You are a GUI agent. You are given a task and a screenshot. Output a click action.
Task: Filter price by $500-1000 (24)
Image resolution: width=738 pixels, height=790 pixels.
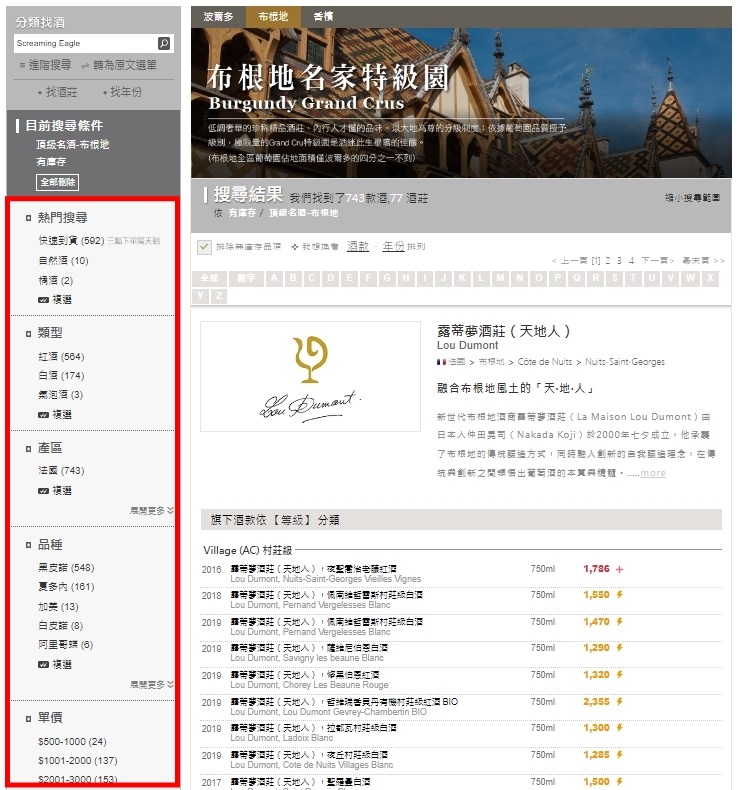[73, 742]
